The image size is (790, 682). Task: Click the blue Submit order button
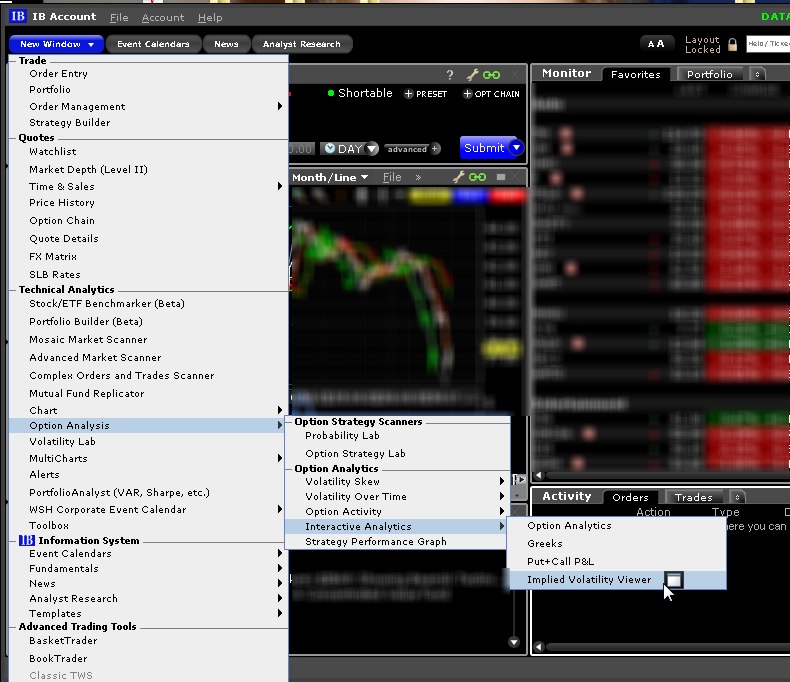tap(484, 148)
